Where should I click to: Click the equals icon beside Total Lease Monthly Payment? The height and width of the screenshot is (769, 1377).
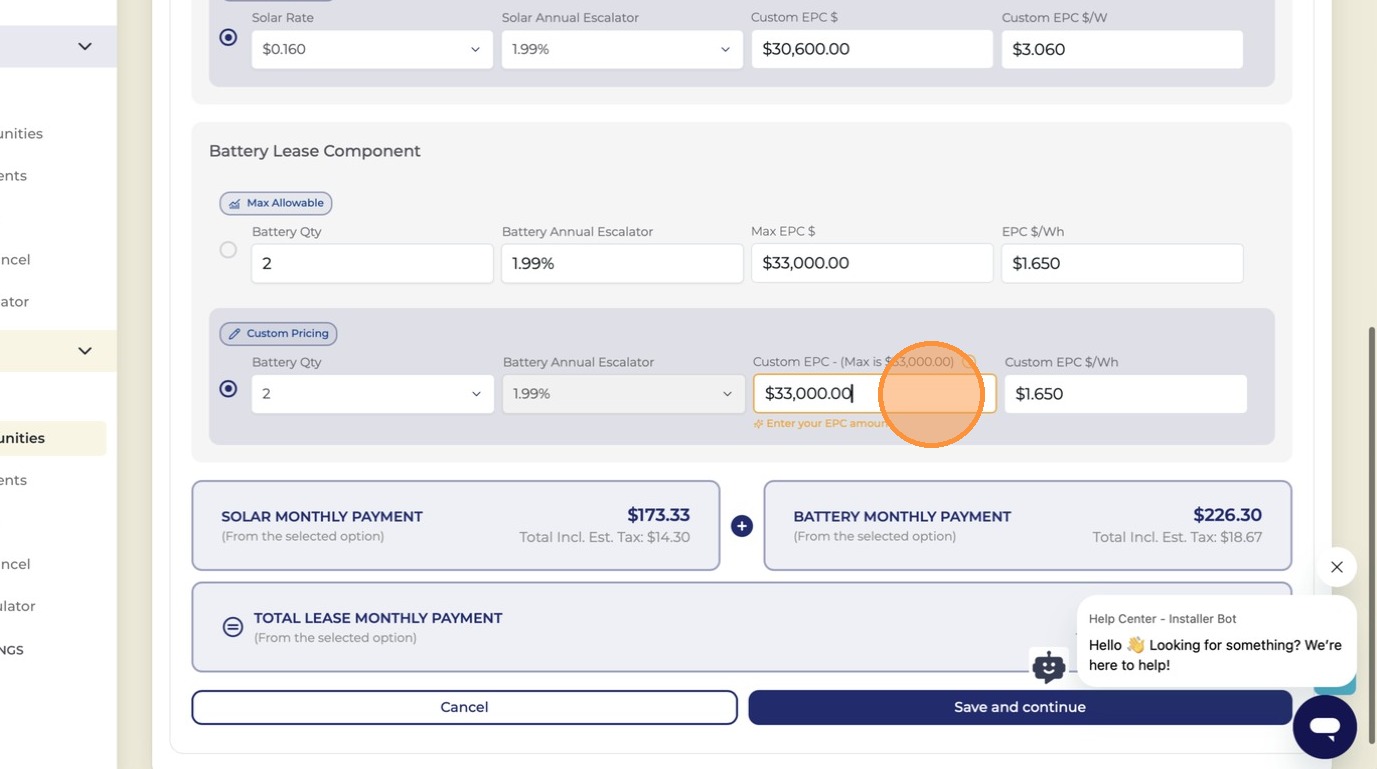click(x=233, y=627)
